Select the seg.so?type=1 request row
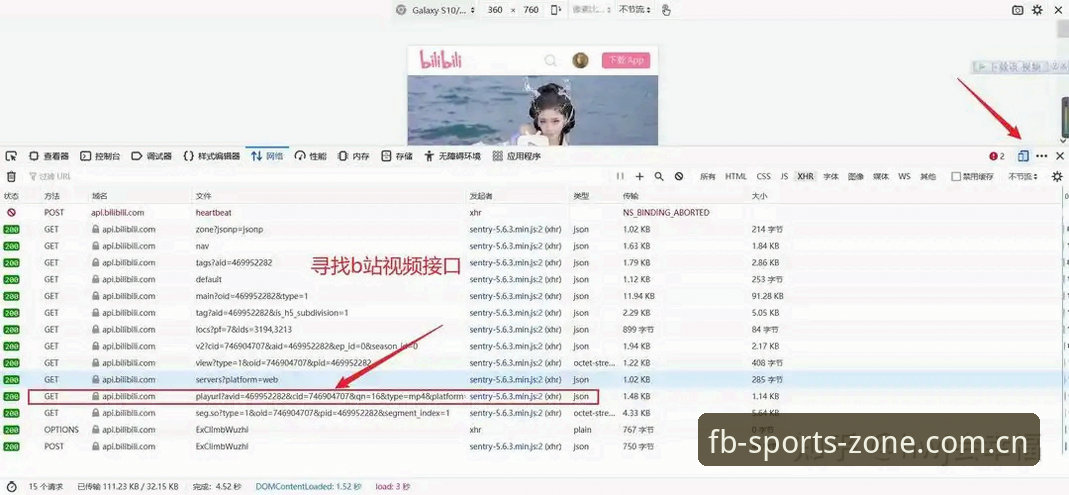 (532, 413)
